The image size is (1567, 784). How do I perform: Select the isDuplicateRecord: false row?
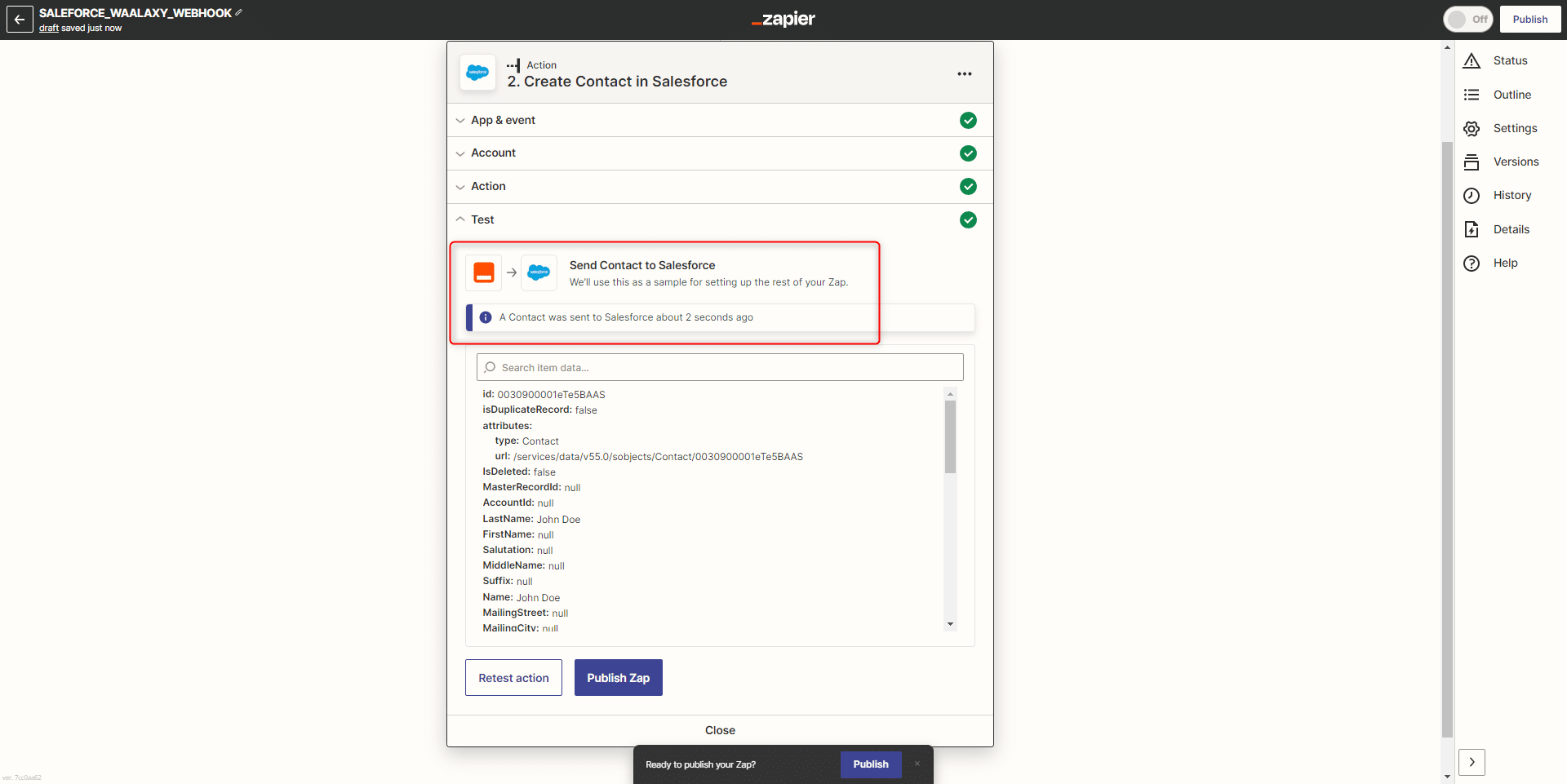coord(539,410)
